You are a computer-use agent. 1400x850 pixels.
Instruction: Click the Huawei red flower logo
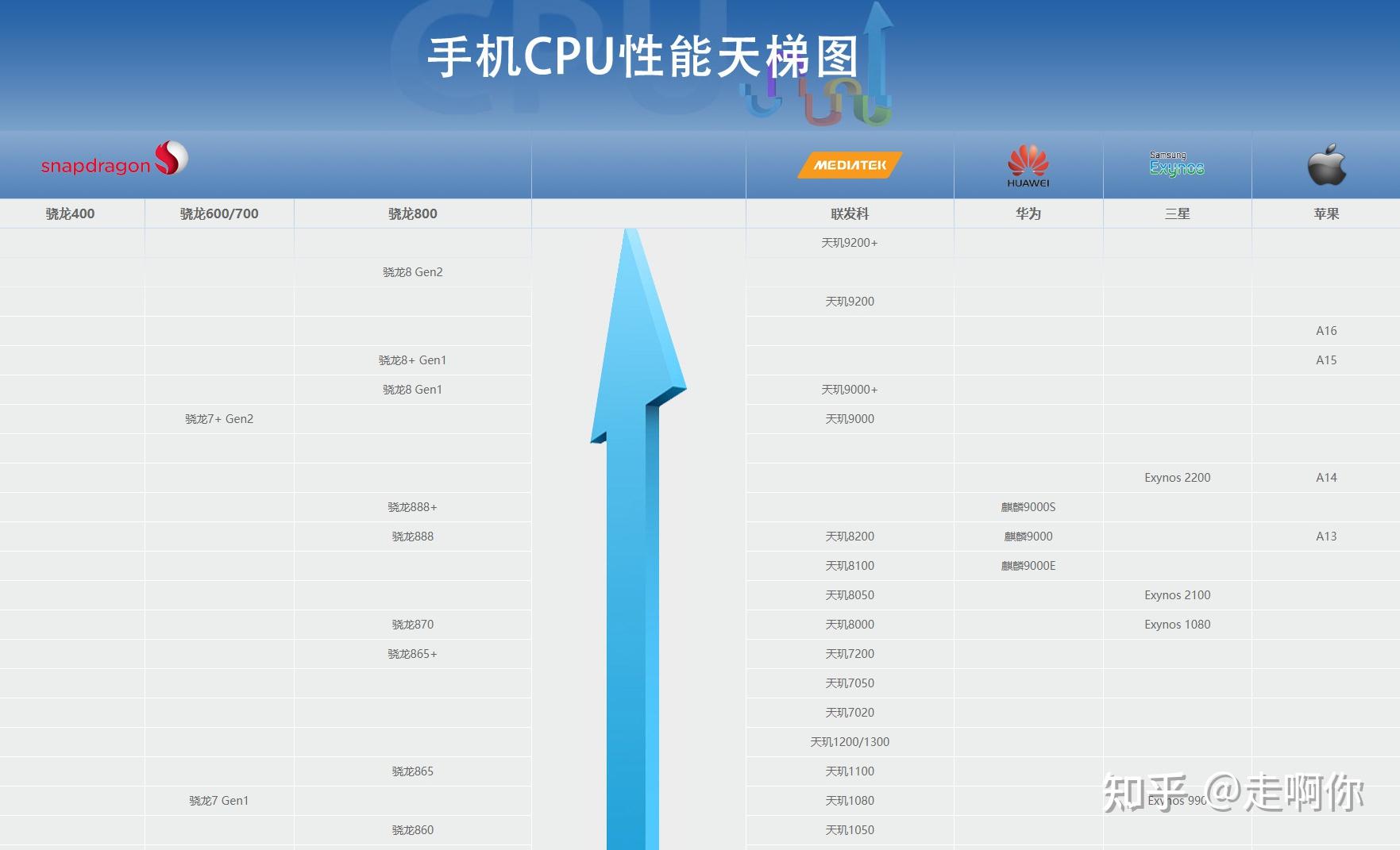pos(1028,166)
